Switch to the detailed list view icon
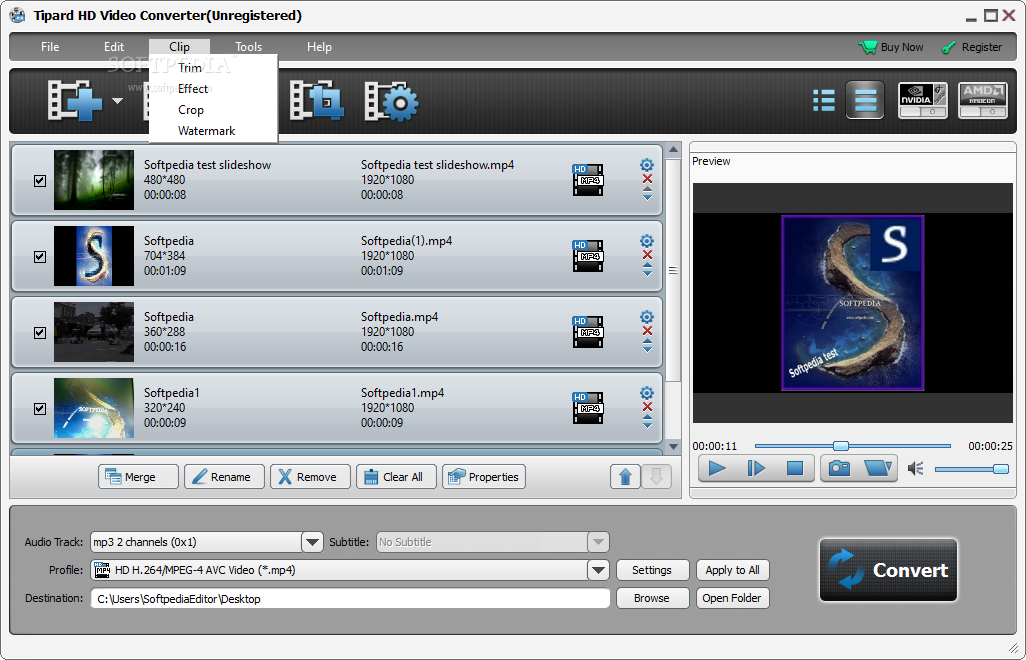 pyautogui.click(x=865, y=100)
